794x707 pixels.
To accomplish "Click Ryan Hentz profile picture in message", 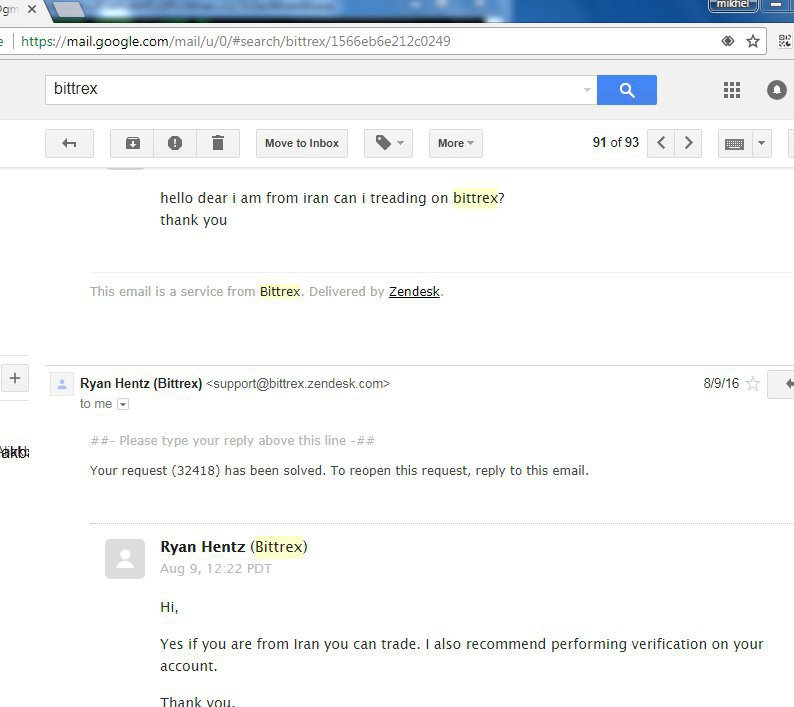I will pos(125,559).
